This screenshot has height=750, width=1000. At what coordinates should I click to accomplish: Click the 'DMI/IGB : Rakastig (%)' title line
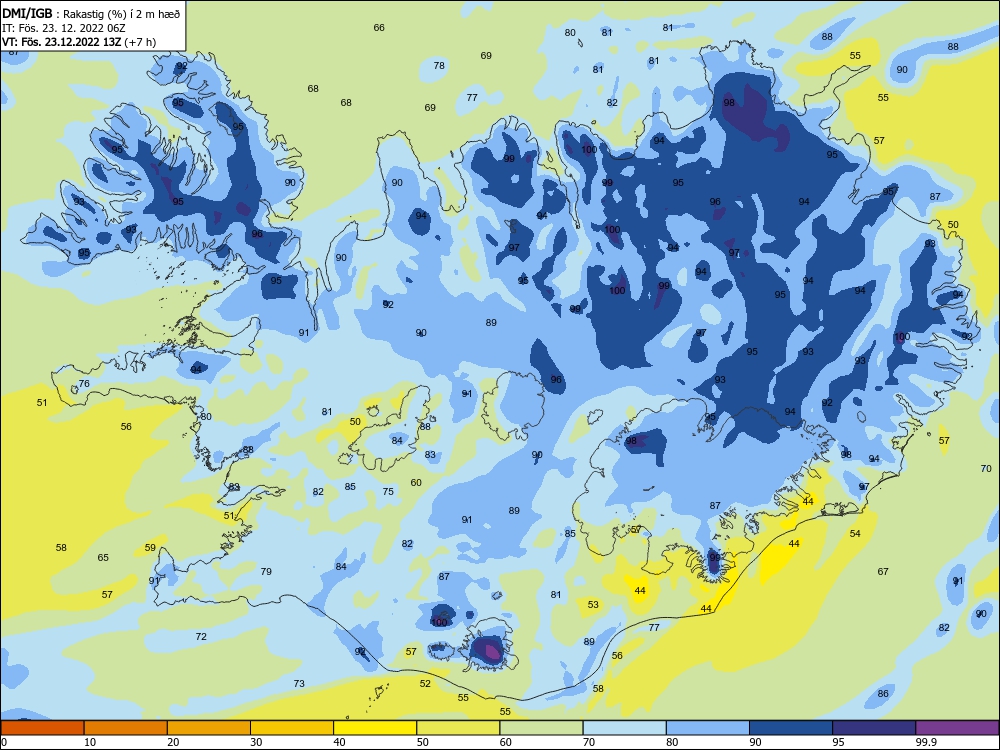(x=91, y=13)
